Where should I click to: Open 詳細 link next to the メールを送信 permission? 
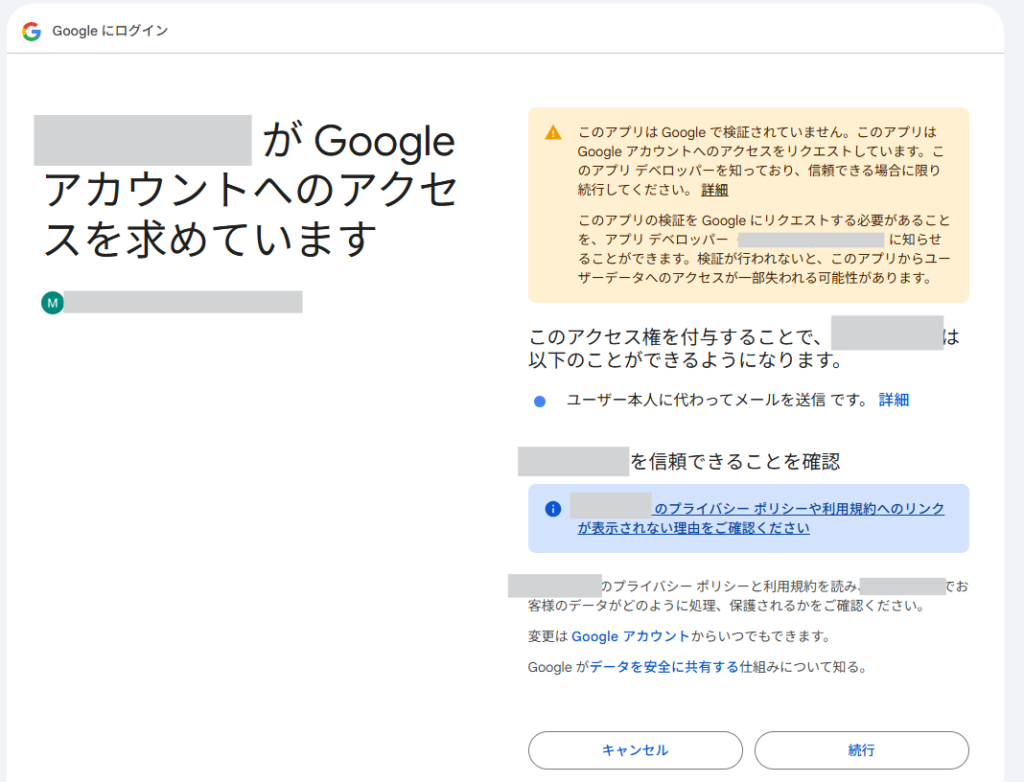pos(893,400)
